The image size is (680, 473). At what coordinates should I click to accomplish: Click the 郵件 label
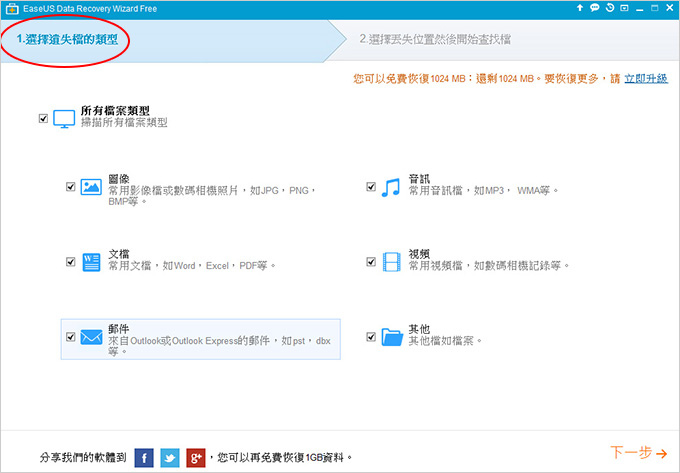click(x=119, y=329)
